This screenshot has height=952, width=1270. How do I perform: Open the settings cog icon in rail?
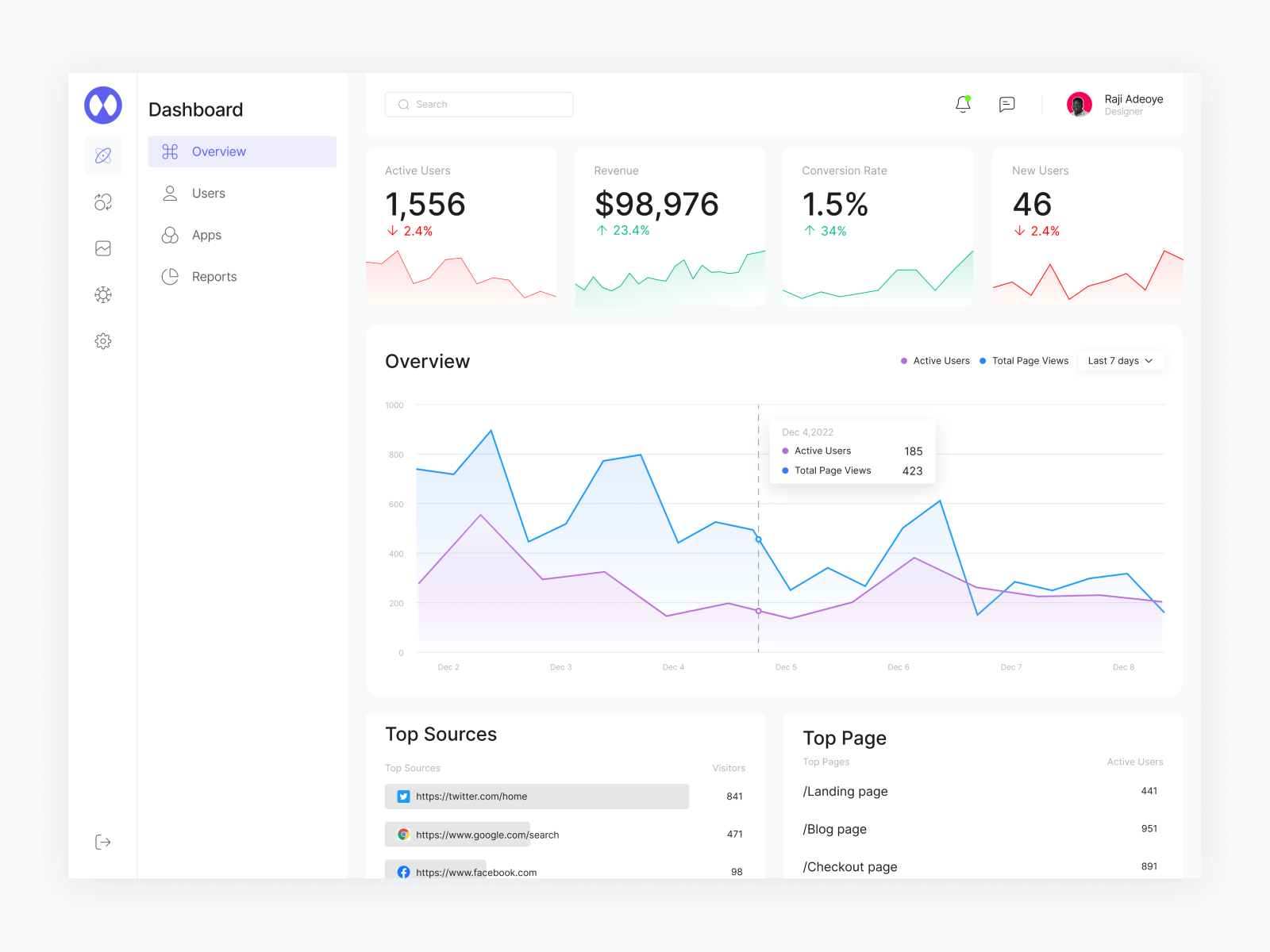tap(103, 341)
